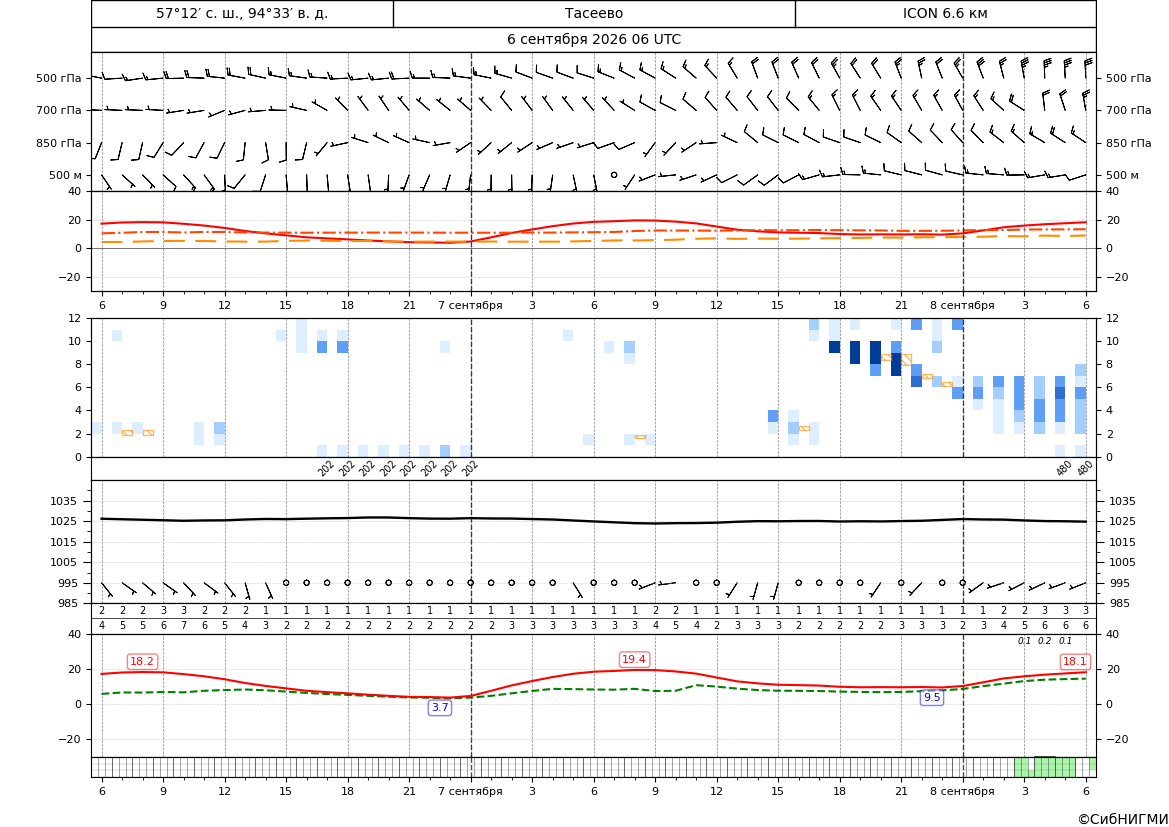The height and width of the screenshot is (827, 1169).
Task: Click the Тасеево location title cell
Action: click(x=593, y=13)
